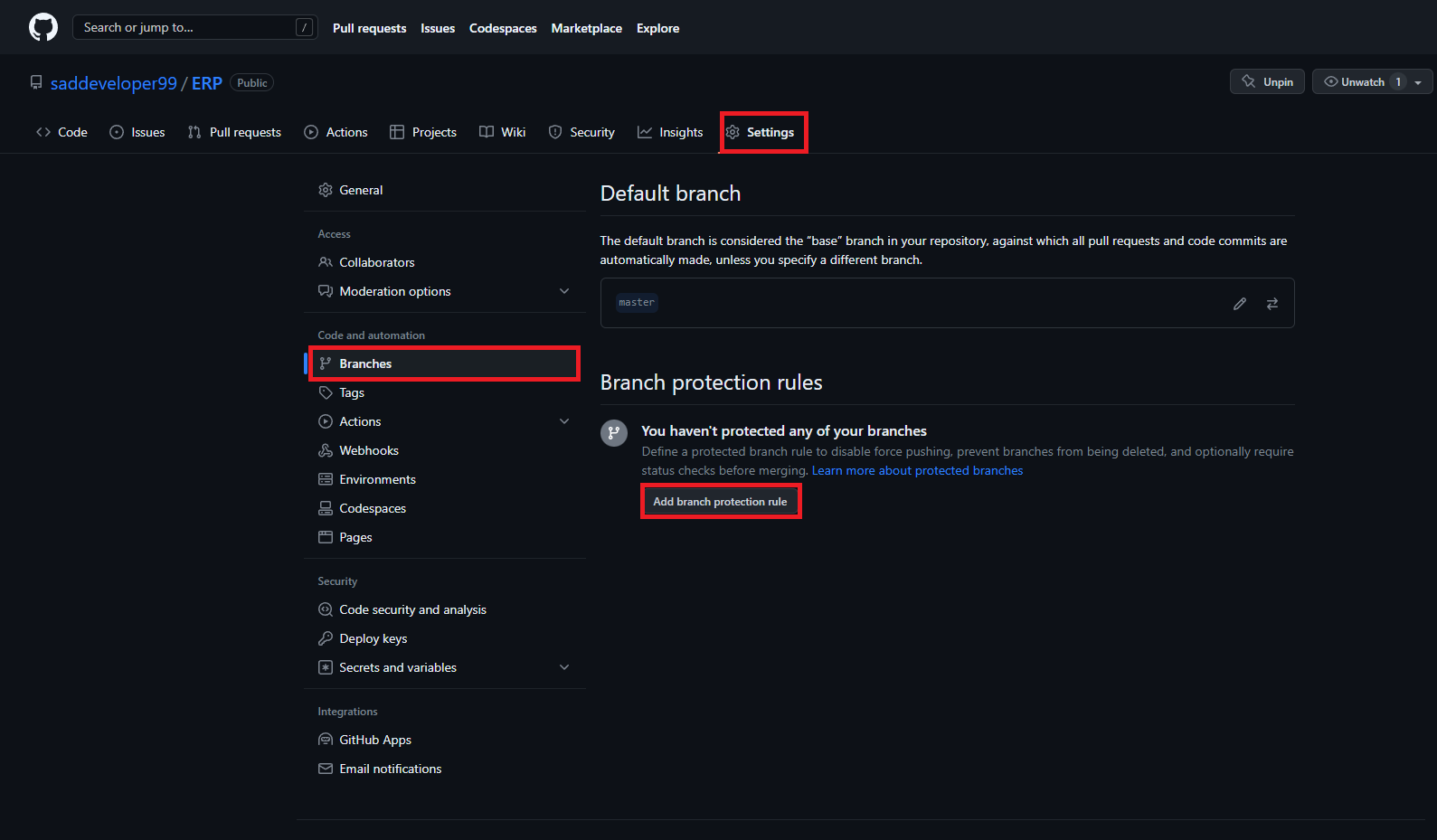Switch to the Projects tab
Screen dimensions: 1437x840
423,132
